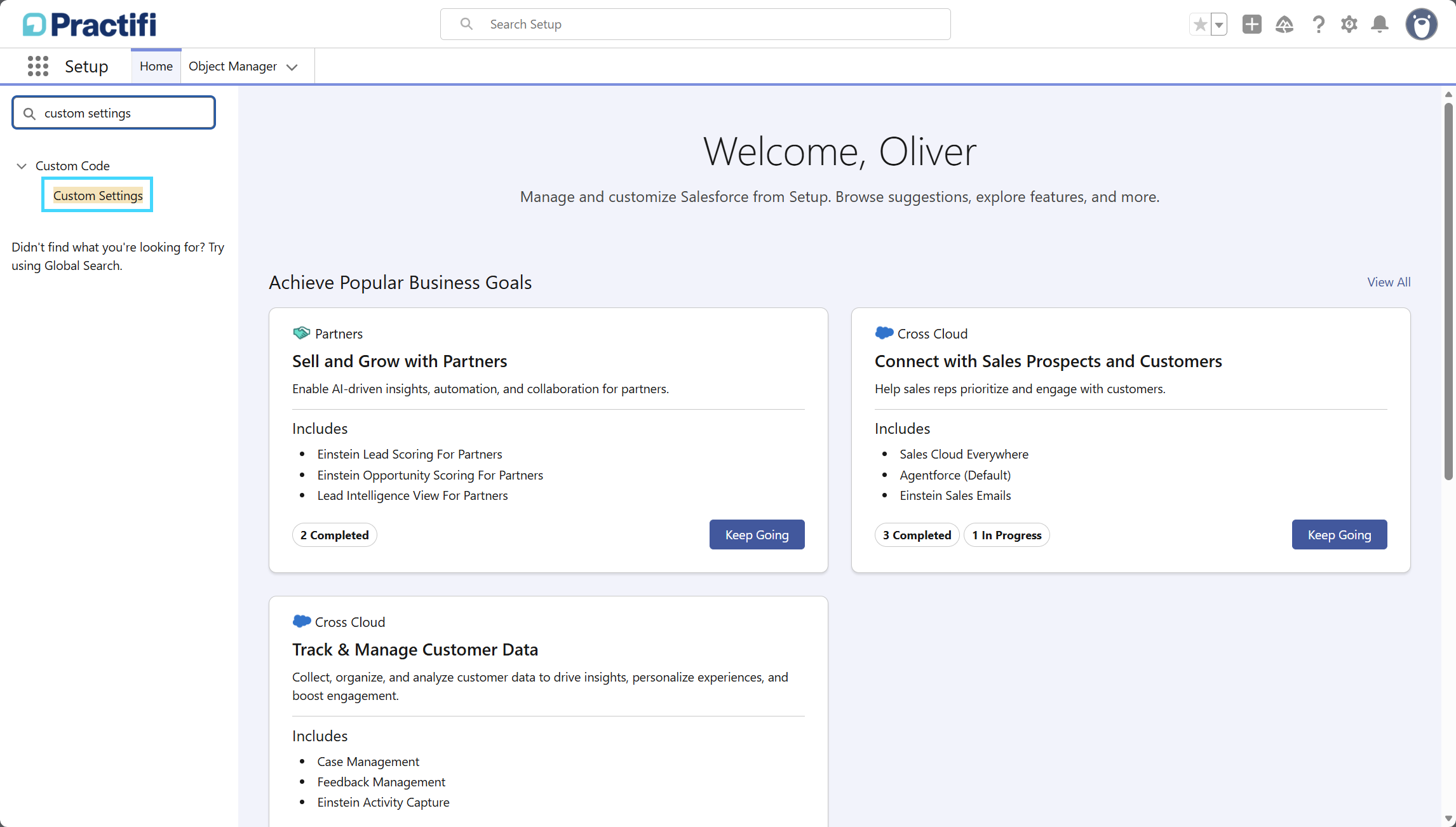Click the Practifi logo
1456x827 pixels.
click(90, 24)
